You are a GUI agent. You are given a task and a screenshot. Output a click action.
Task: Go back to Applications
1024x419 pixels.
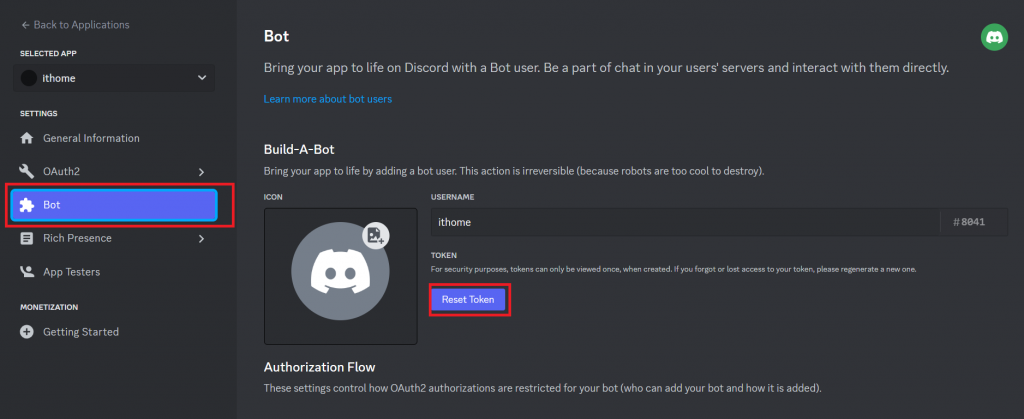(x=75, y=25)
